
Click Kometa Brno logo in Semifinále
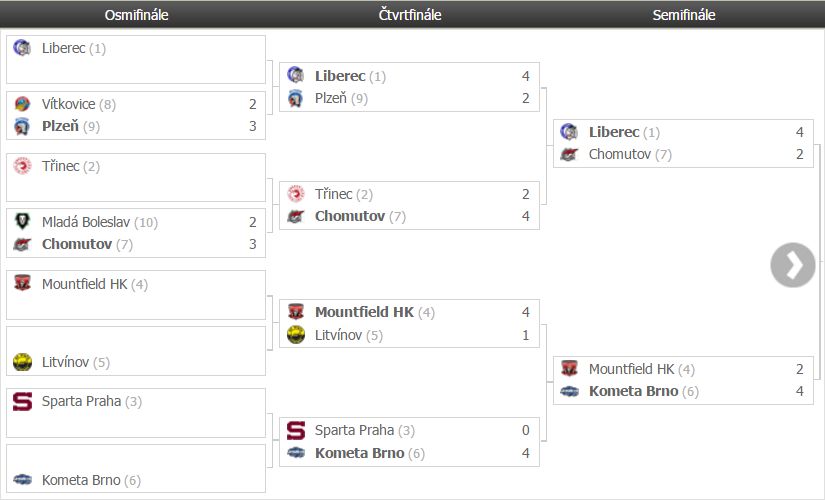569,391
